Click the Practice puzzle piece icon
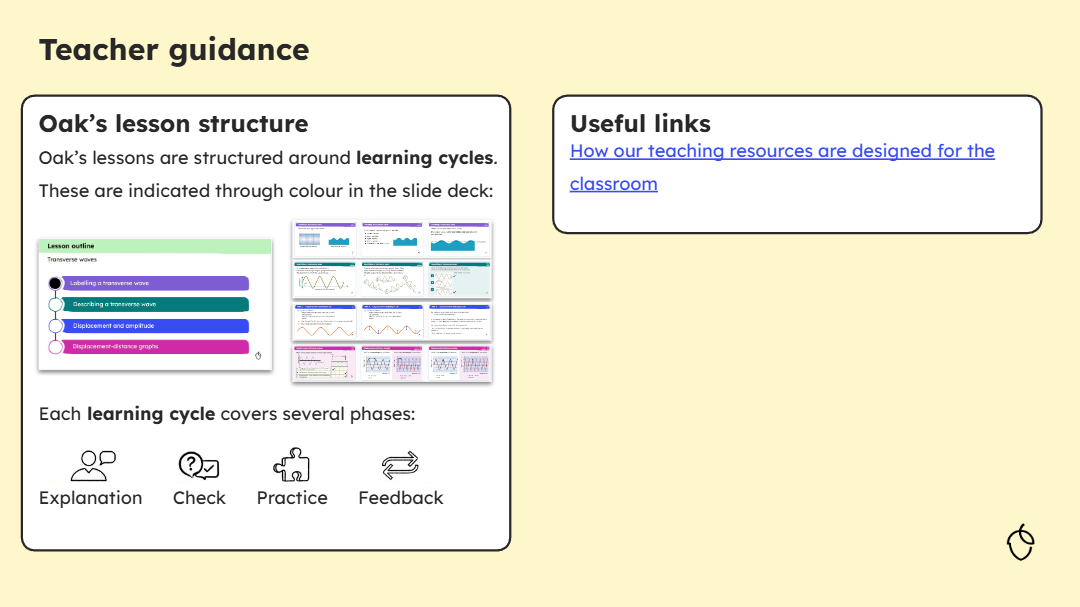The width and height of the screenshot is (1080, 607). (x=291, y=465)
